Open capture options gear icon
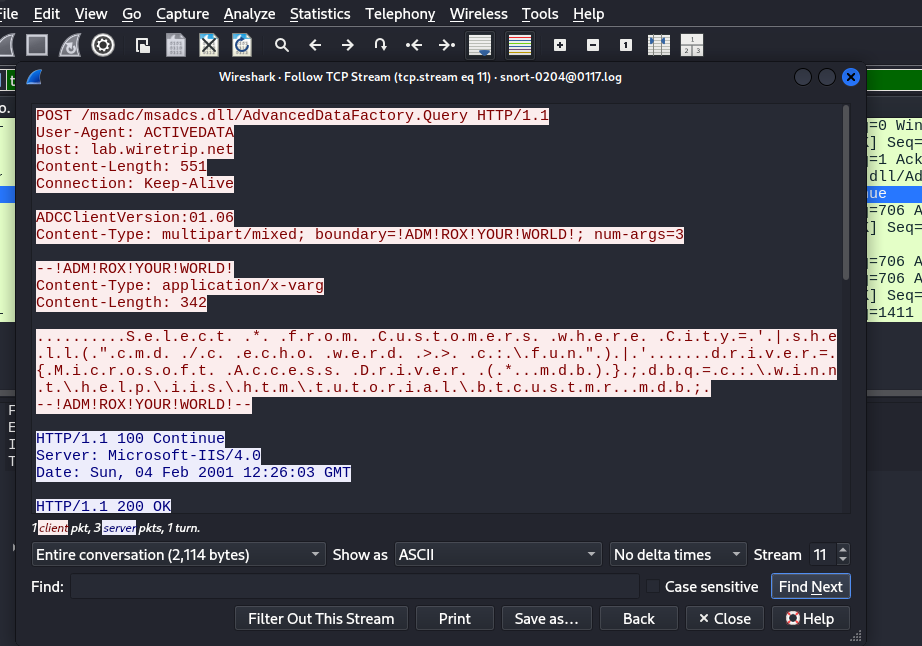Image resolution: width=922 pixels, height=646 pixels. [x=103, y=45]
